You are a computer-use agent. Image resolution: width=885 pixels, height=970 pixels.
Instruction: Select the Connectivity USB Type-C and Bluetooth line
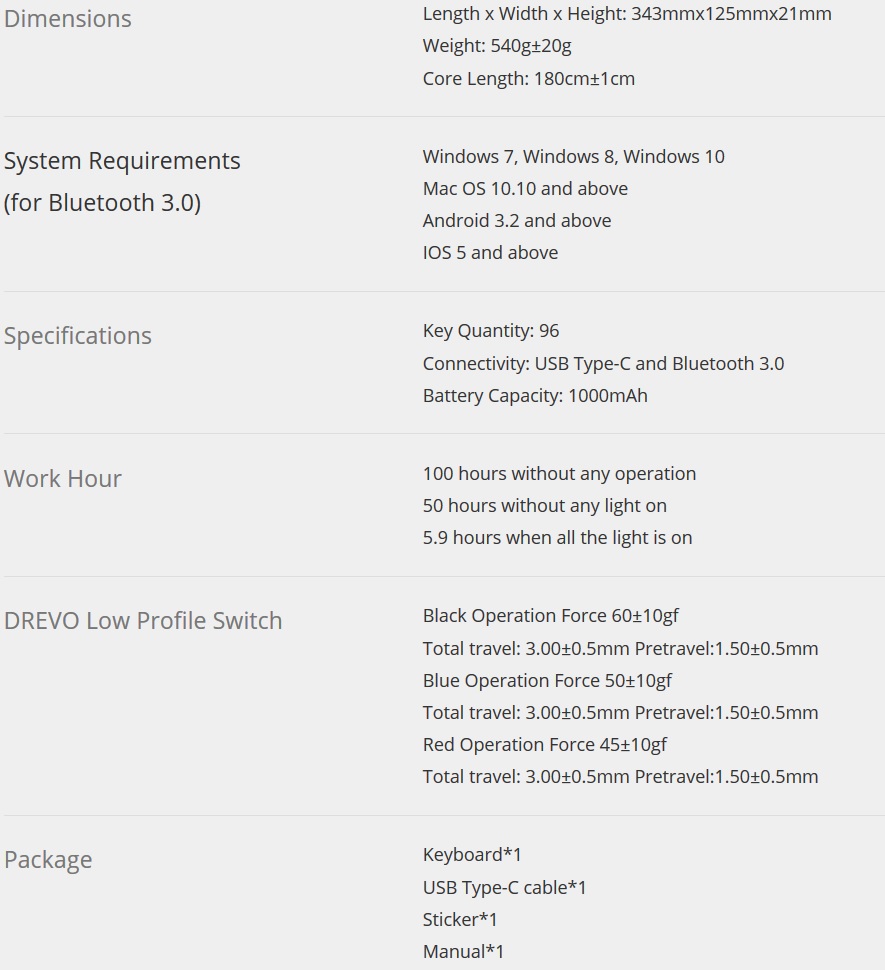click(x=603, y=364)
